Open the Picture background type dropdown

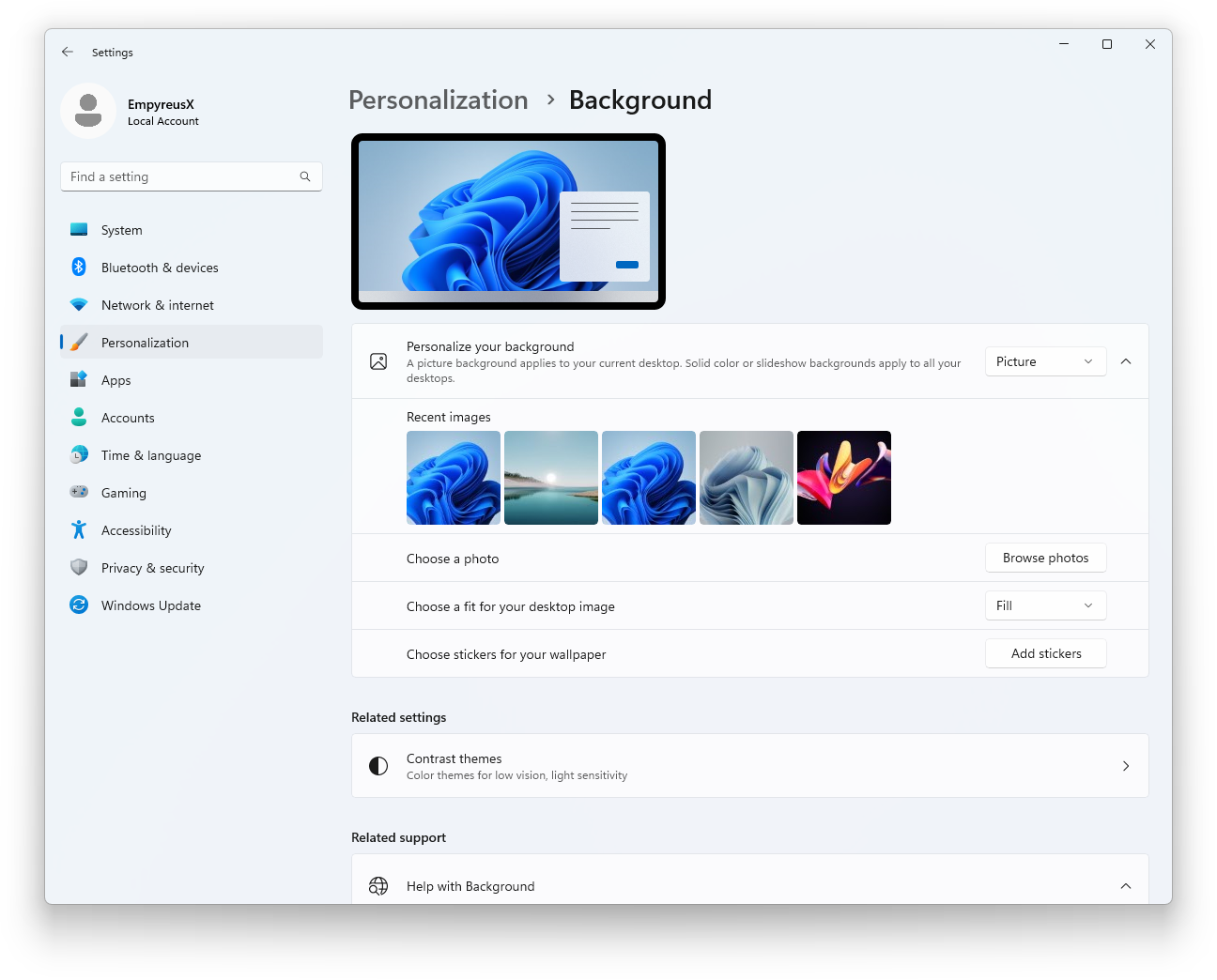tap(1045, 361)
